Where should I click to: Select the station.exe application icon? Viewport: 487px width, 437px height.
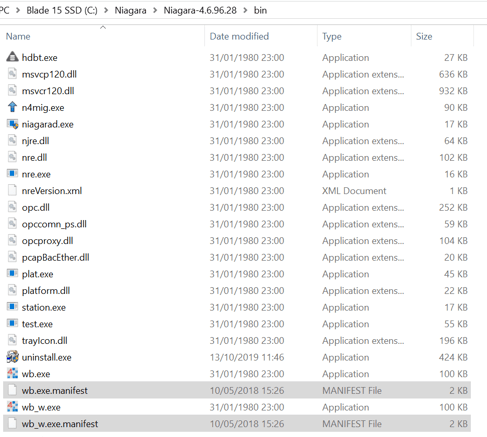pos(12,306)
